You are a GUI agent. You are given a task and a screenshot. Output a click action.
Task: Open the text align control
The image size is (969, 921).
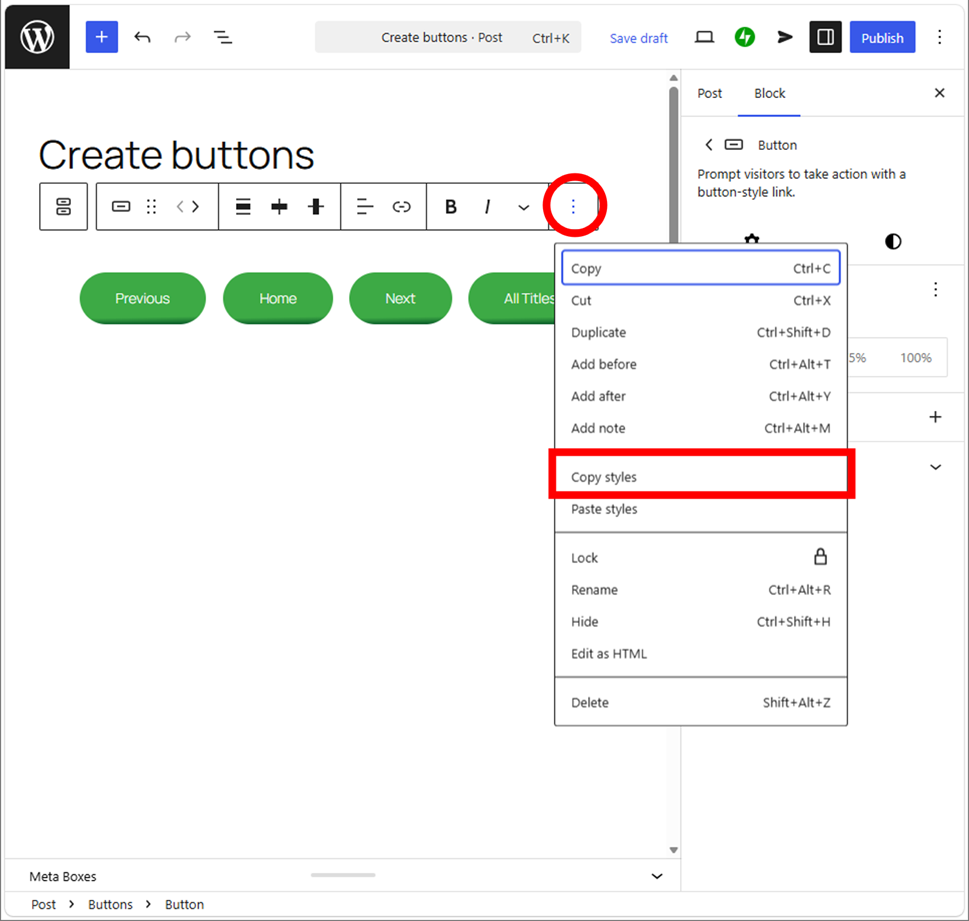365,206
